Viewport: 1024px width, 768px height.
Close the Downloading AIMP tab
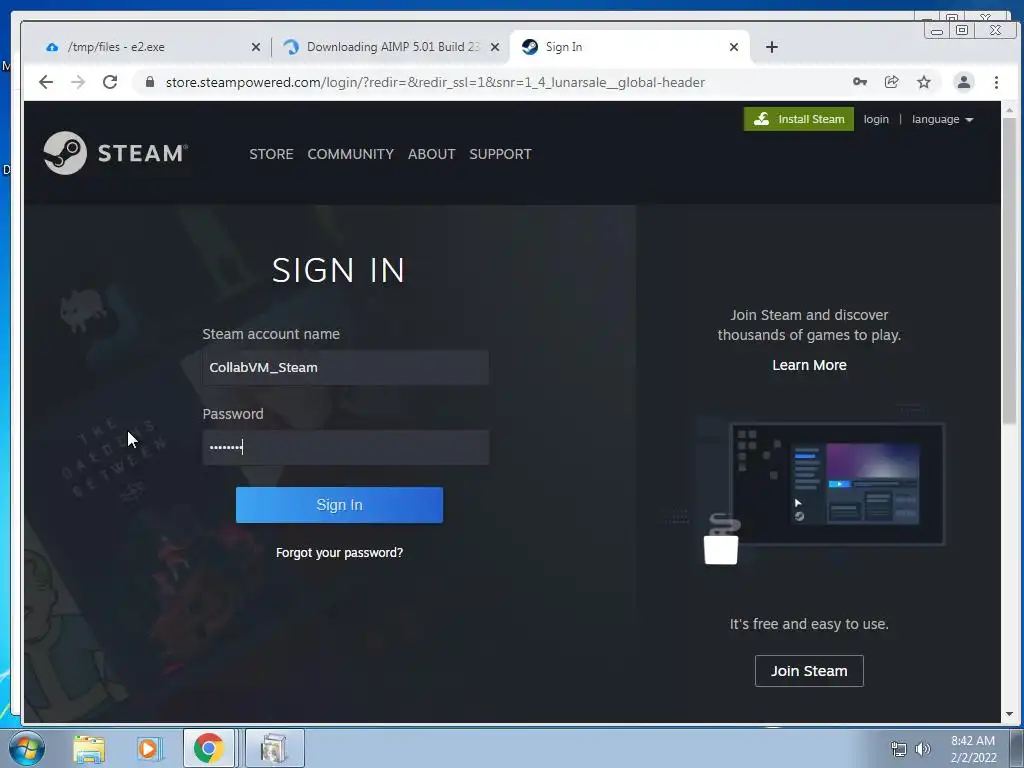494,47
